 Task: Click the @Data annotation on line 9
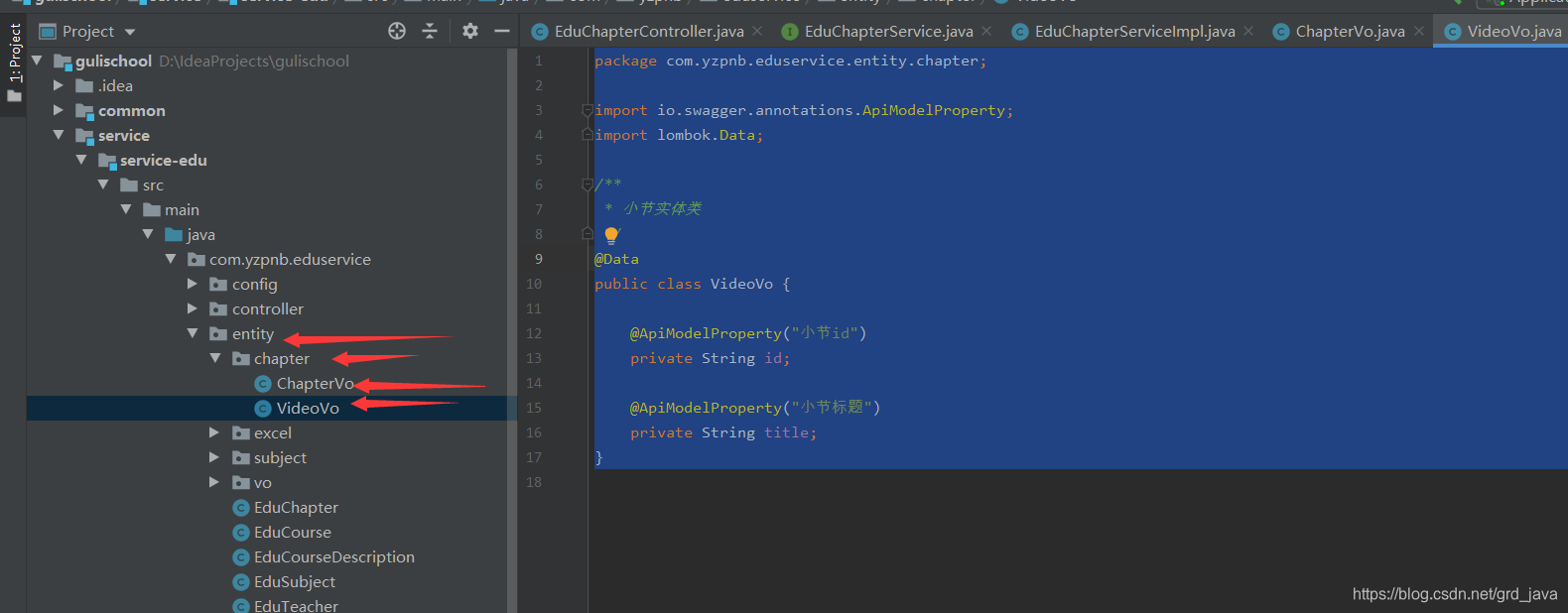click(616, 259)
